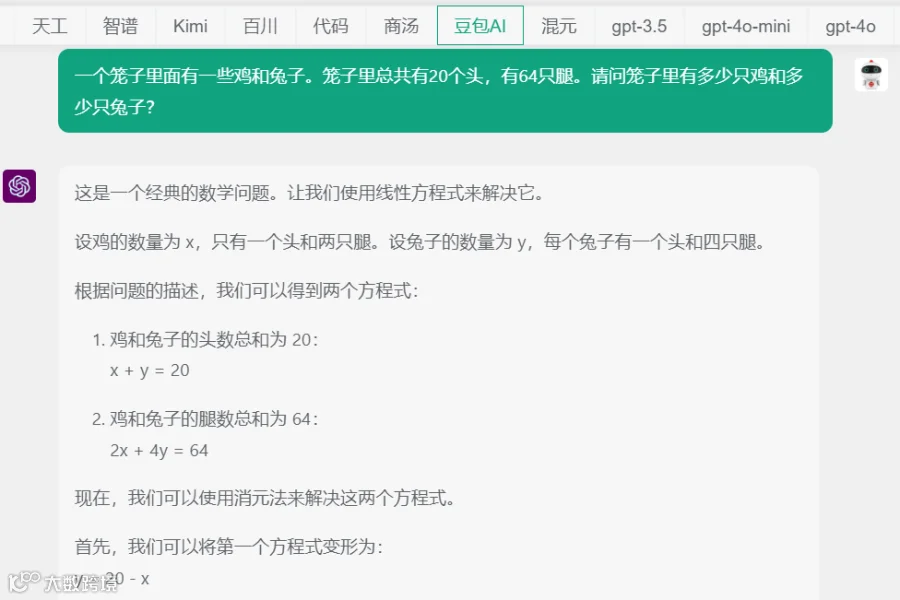The image size is (900, 600).
Task: Click the line "根据问题的描述，我们可以得到两个方程式"
Action: point(246,291)
